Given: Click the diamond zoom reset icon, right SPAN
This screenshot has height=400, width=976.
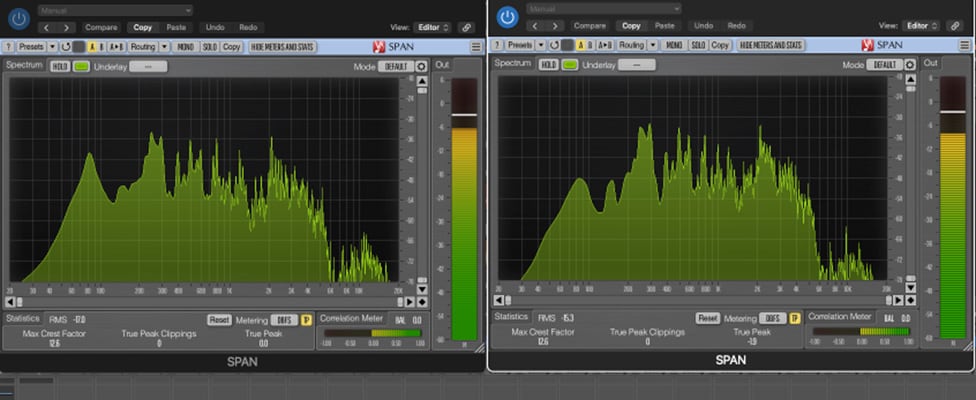Looking at the screenshot, I should 911,300.
